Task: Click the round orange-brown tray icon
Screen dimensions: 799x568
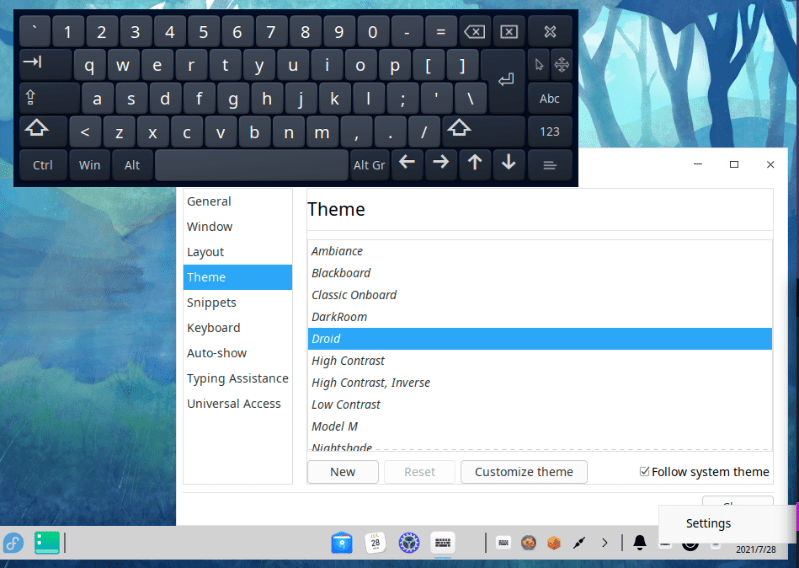Action: click(528, 543)
